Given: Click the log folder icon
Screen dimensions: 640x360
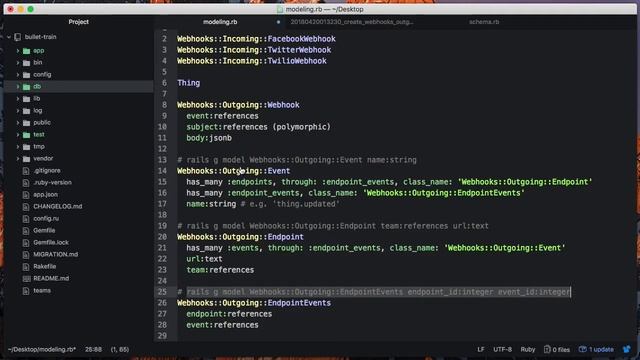Looking at the screenshot, I should tap(27, 111).
